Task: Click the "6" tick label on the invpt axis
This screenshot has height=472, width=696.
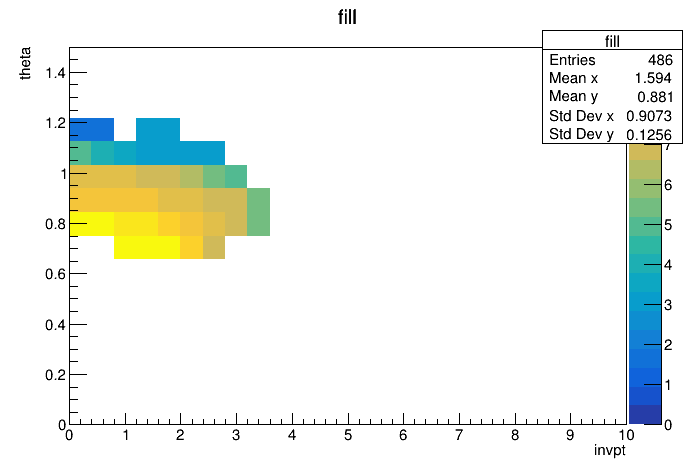Action: click(x=403, y=435)
